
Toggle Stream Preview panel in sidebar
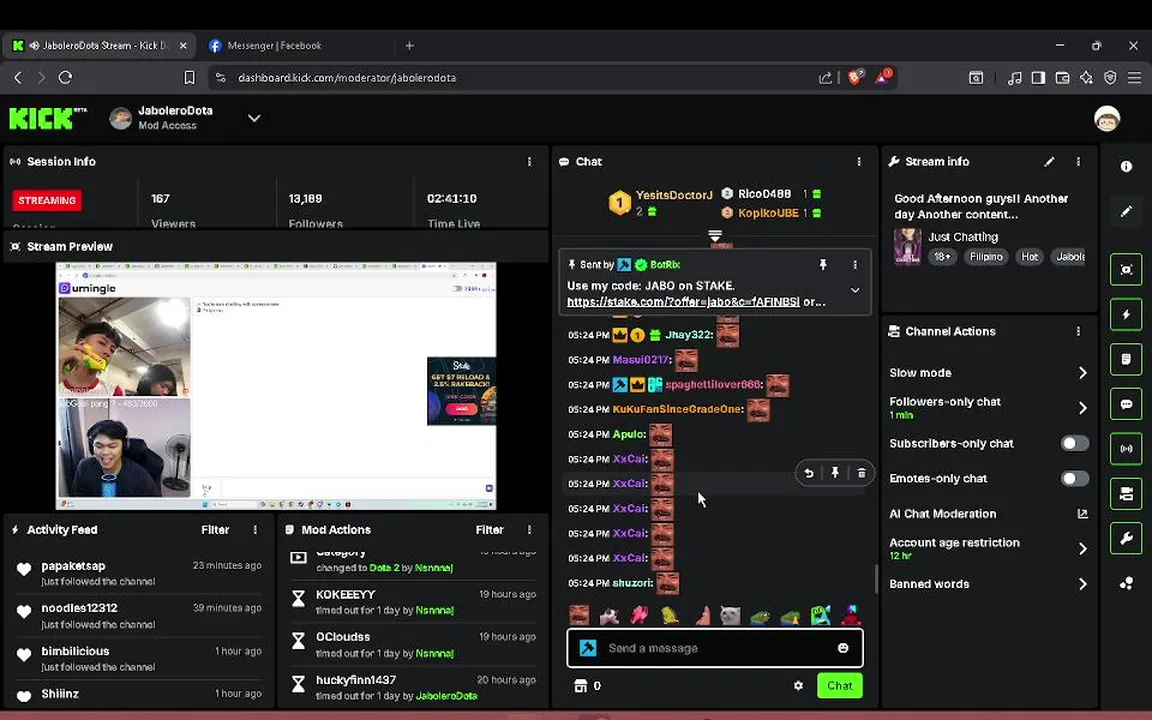pos(1126,270)
